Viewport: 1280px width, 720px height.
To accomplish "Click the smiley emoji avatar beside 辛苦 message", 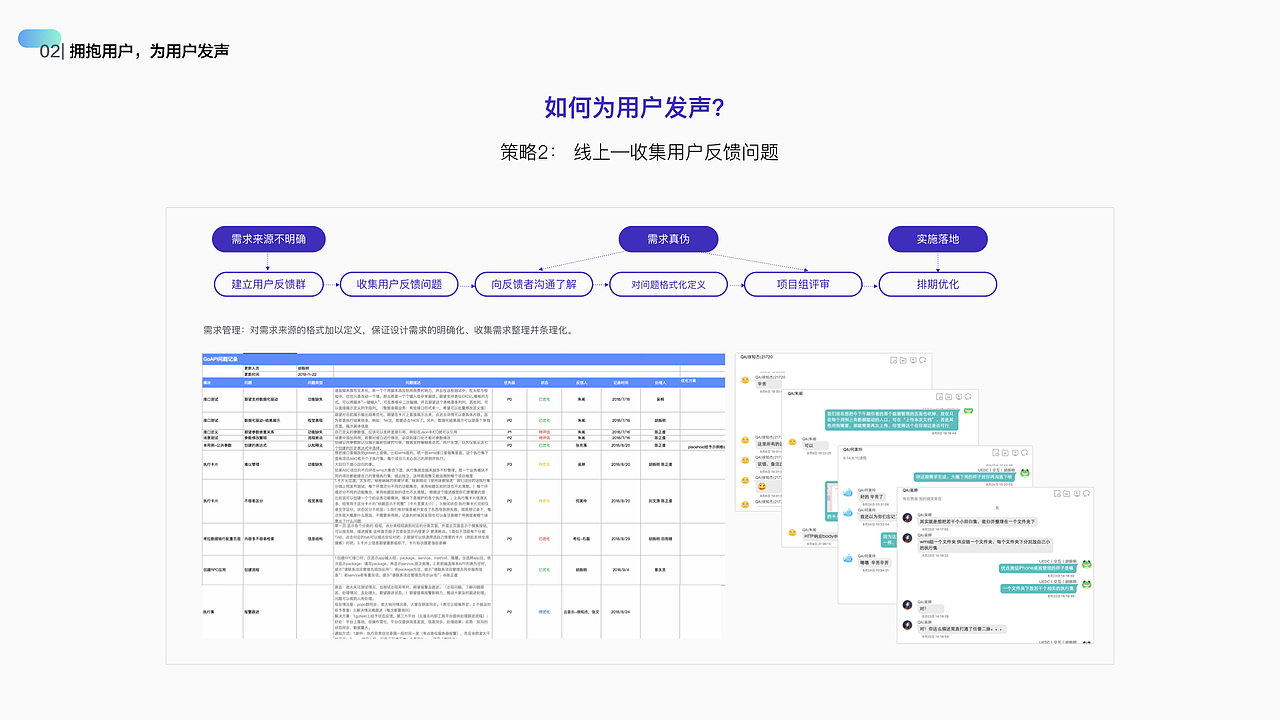I will 744,380.
